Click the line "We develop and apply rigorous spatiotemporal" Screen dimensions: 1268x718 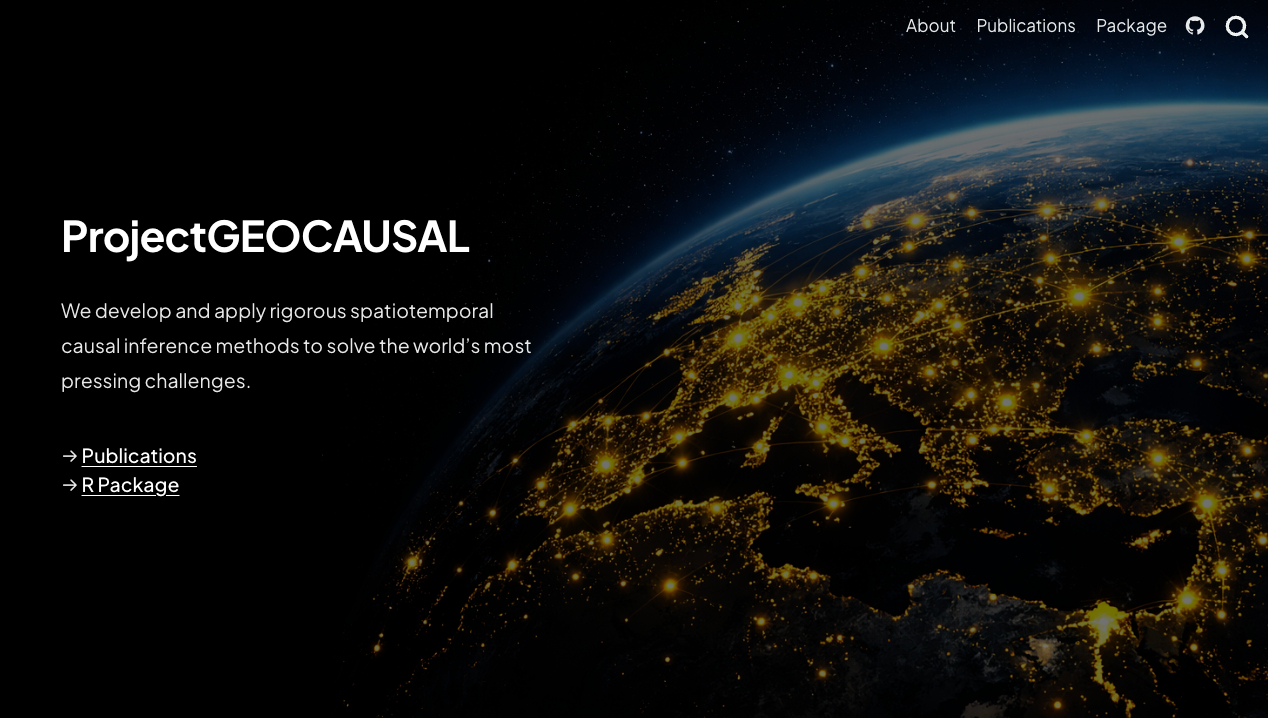click(x=277, y=311)
